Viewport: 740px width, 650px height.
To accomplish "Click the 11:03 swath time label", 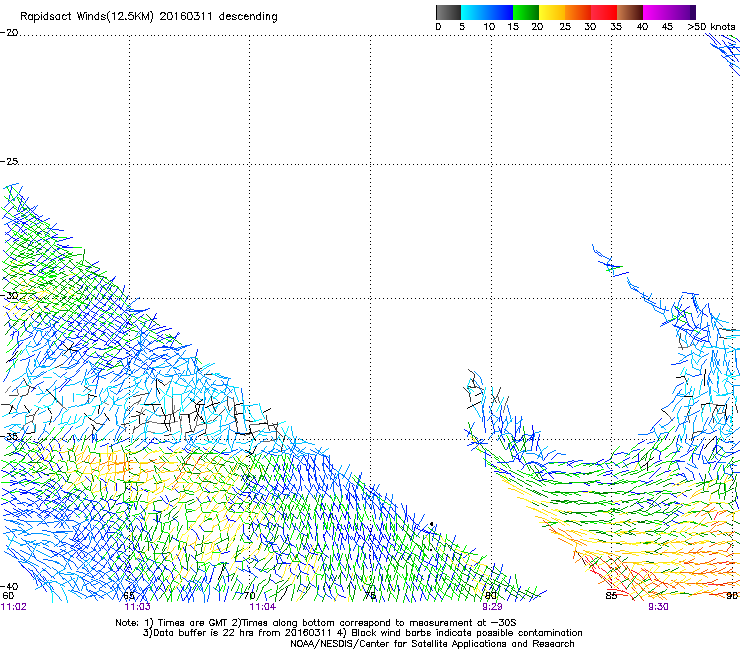I will coord(137,607).
